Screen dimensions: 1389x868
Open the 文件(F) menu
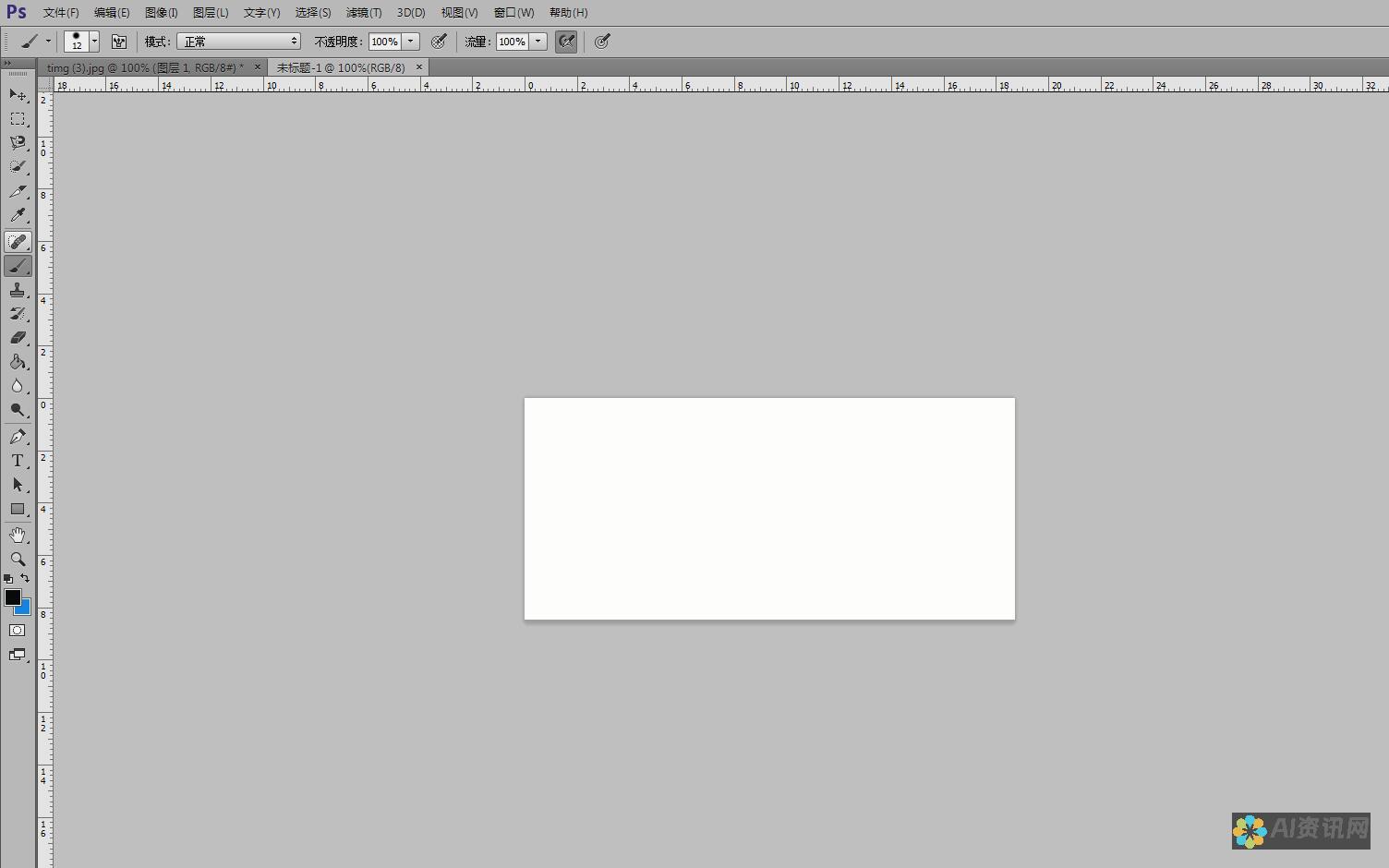pos(61,13)
